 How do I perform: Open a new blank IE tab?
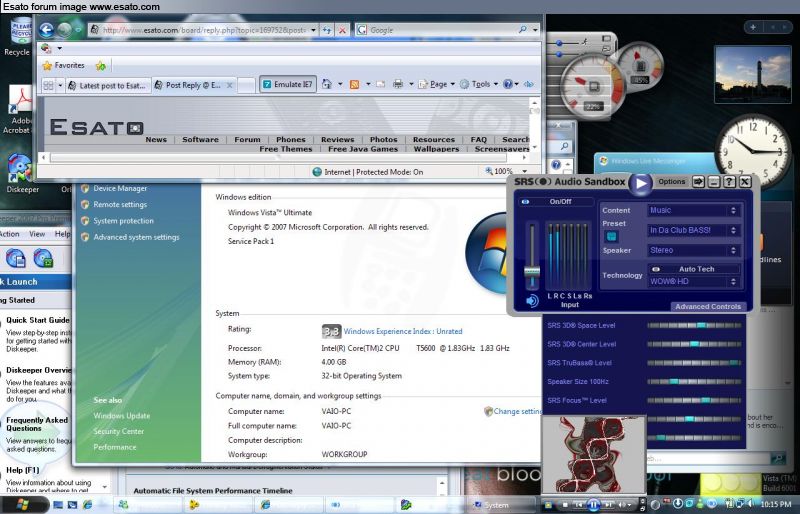246,86
